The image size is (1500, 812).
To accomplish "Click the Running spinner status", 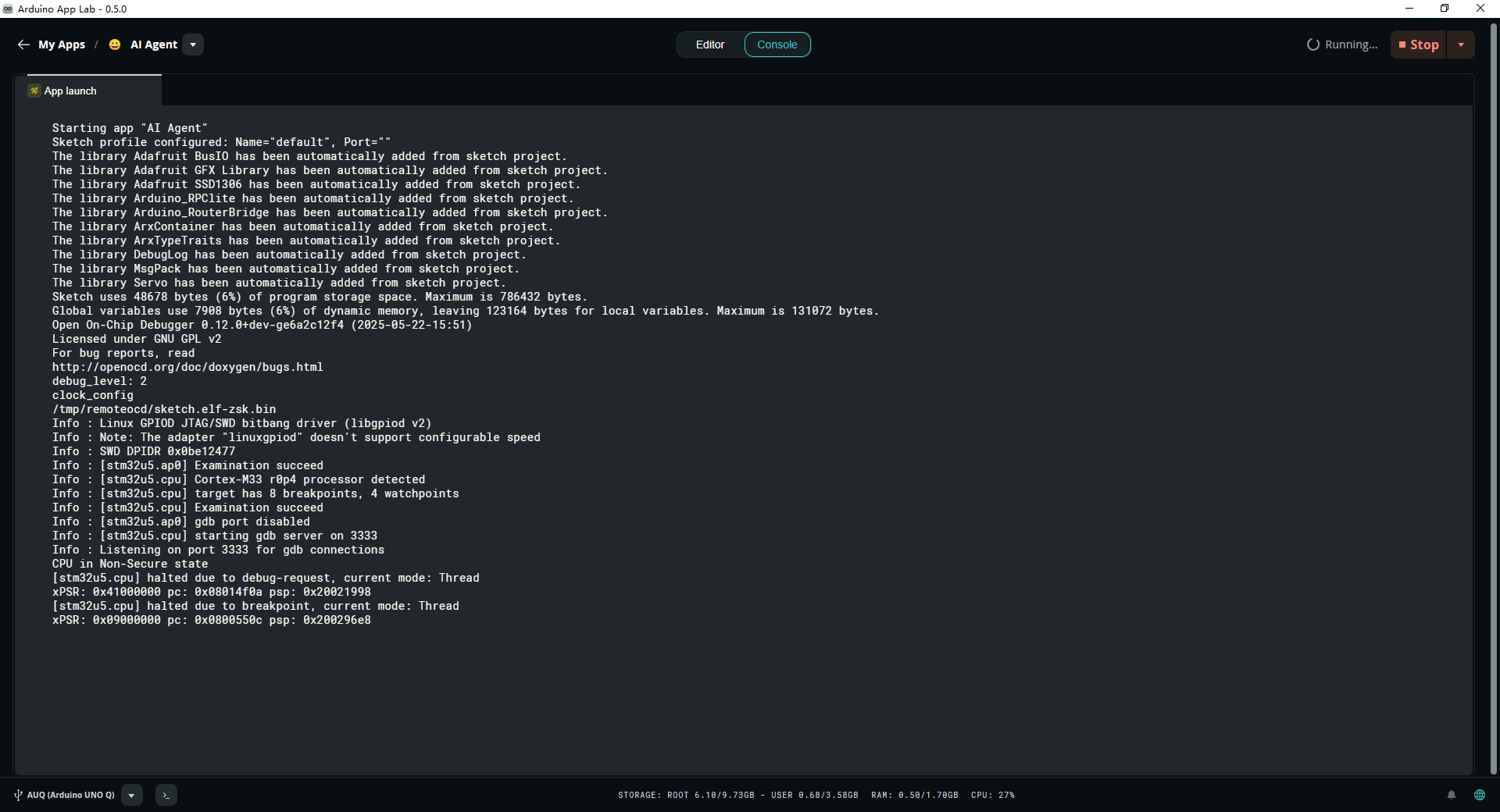I will pyautogui.click(x=1342, y=45).
